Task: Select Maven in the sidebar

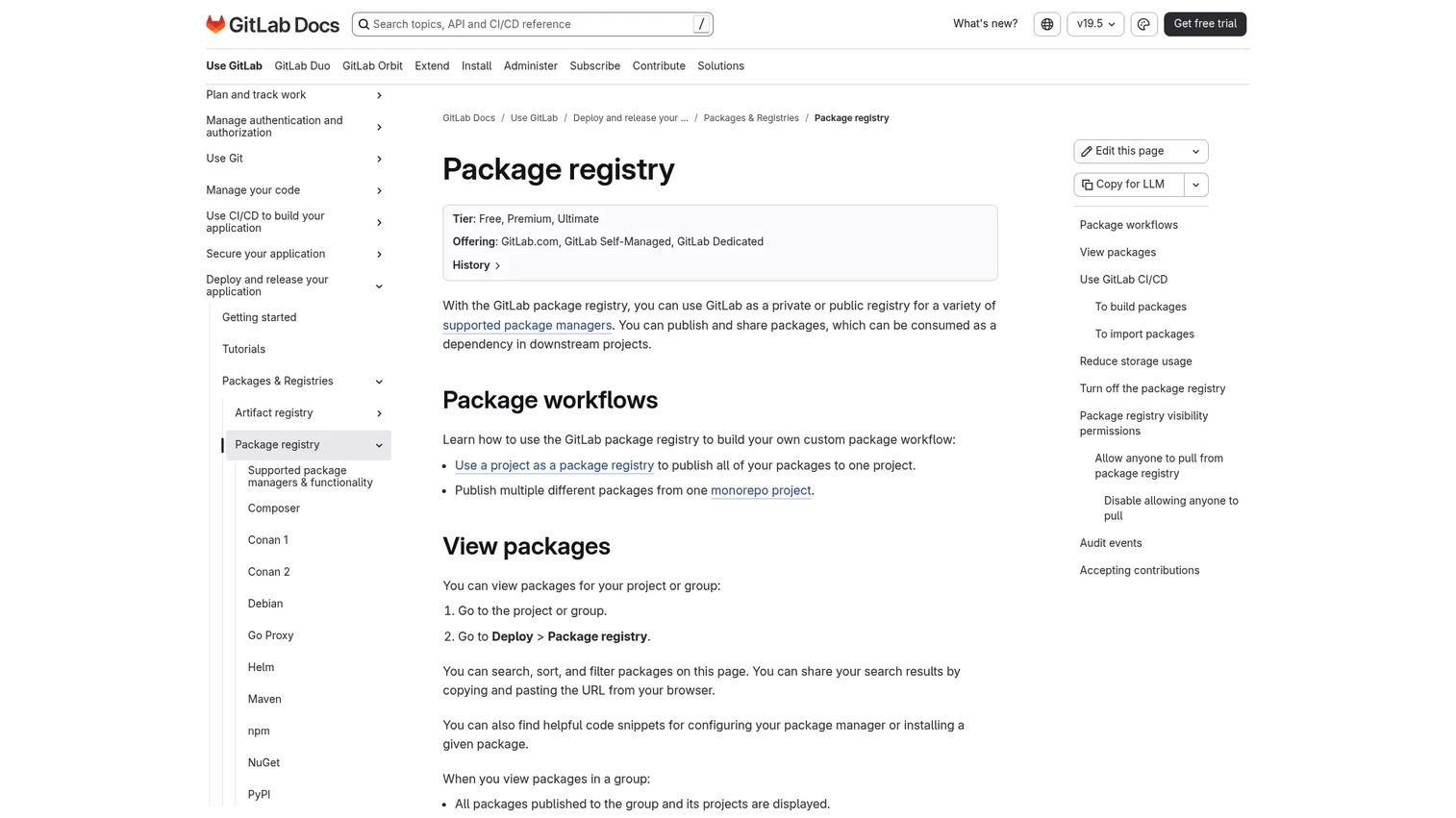Action: pos(264,700)
